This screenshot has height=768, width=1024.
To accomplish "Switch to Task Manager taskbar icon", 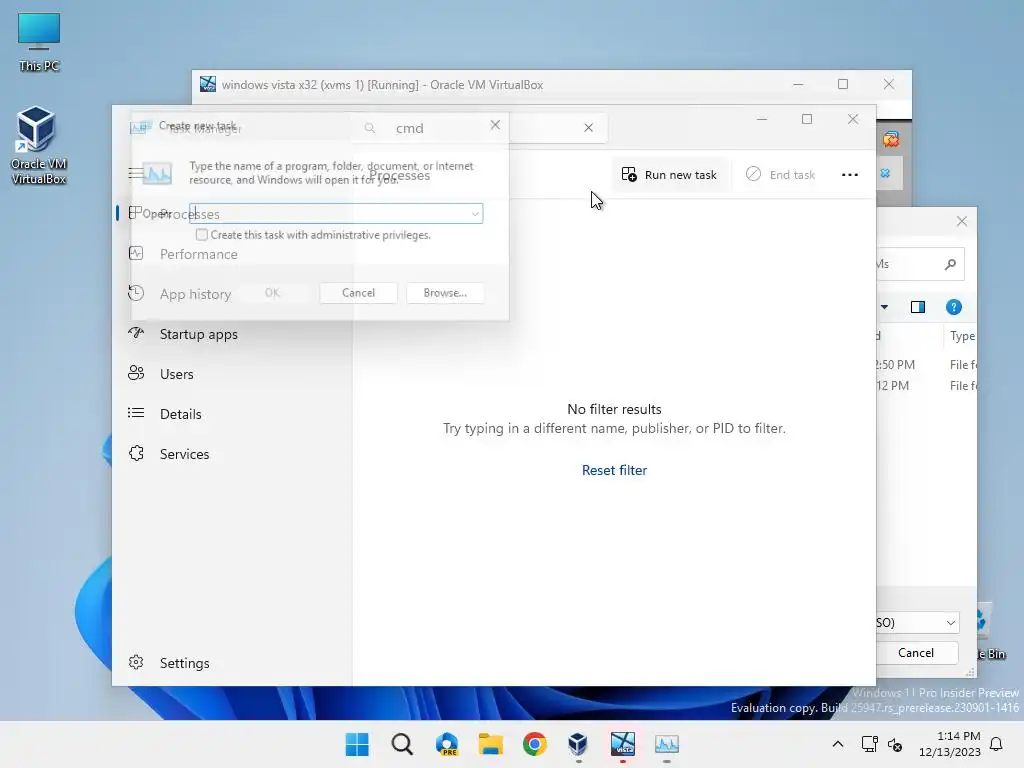I will pyautogui.click(x=667, y=744).
